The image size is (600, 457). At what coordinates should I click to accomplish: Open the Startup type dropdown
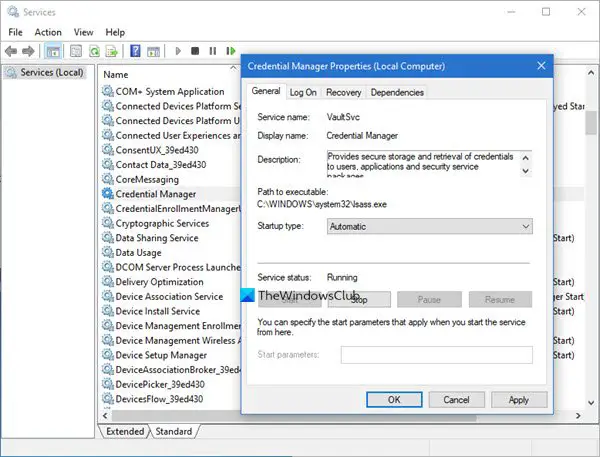(x=429, y=226)
